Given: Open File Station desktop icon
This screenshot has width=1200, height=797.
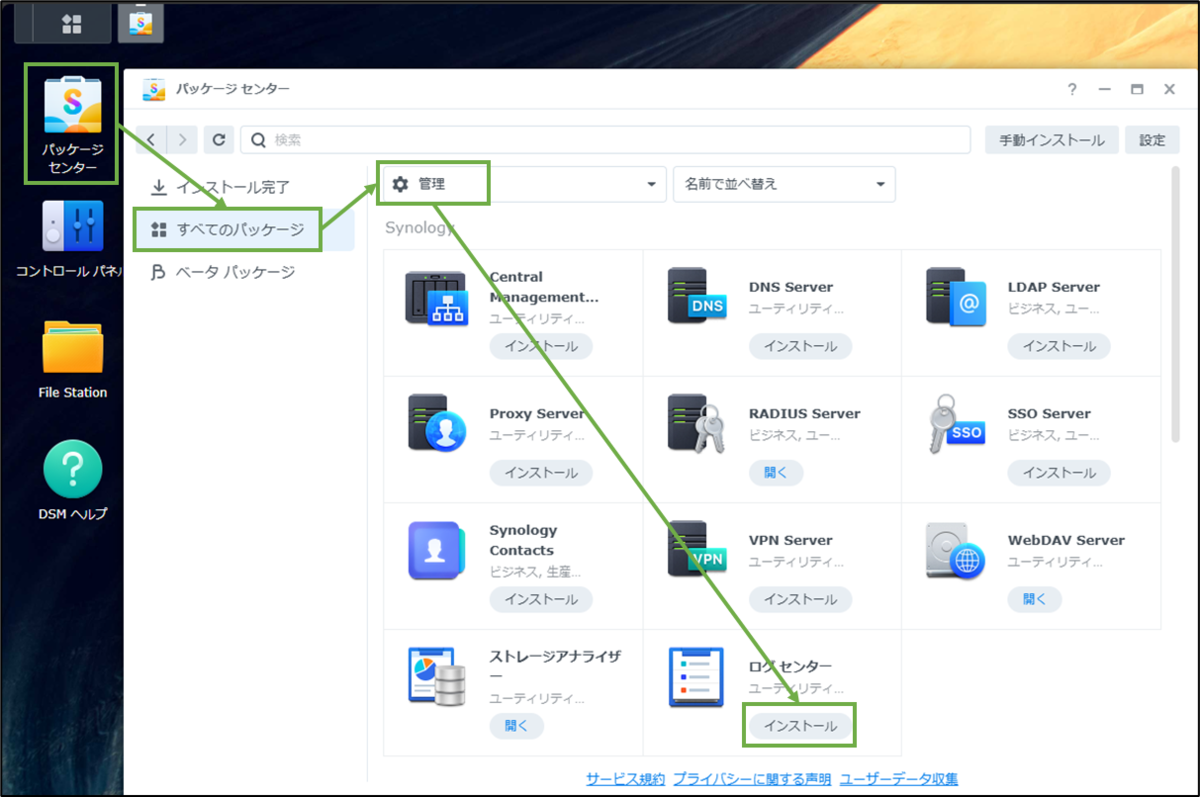Looking at the screenshot, I should (x=72, y=360).
